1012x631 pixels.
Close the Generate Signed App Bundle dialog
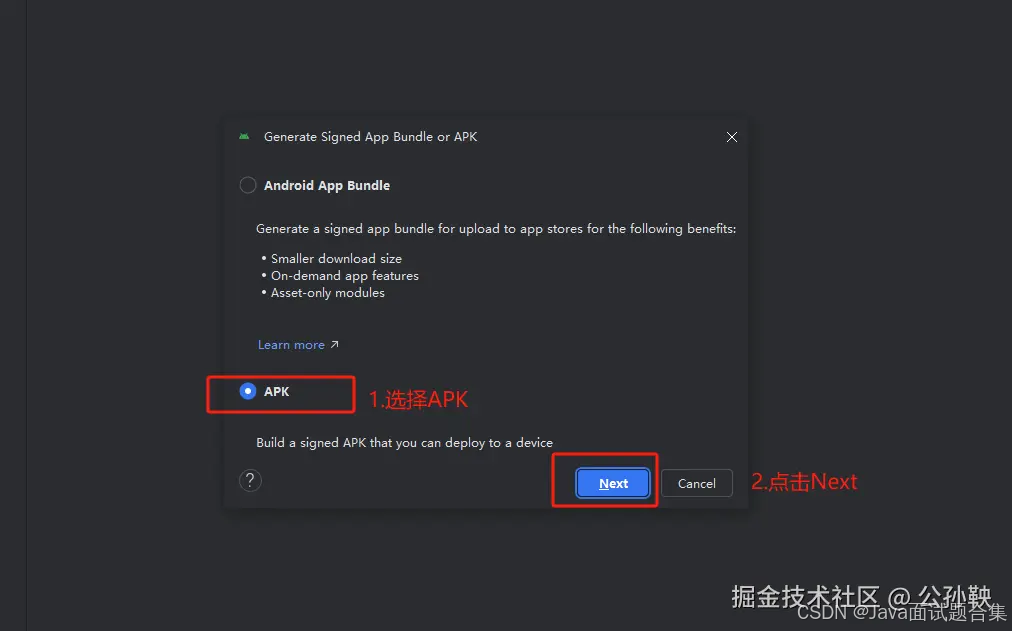pos(732,137)
